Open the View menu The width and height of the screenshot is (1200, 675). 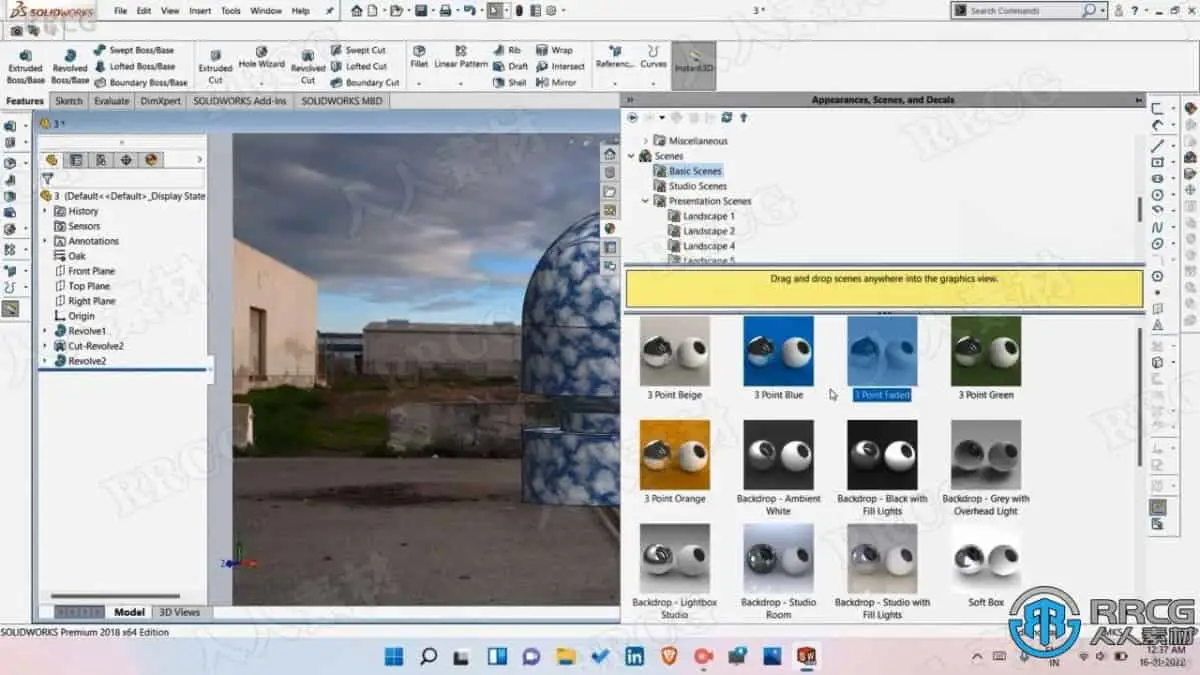pos(170,10)
